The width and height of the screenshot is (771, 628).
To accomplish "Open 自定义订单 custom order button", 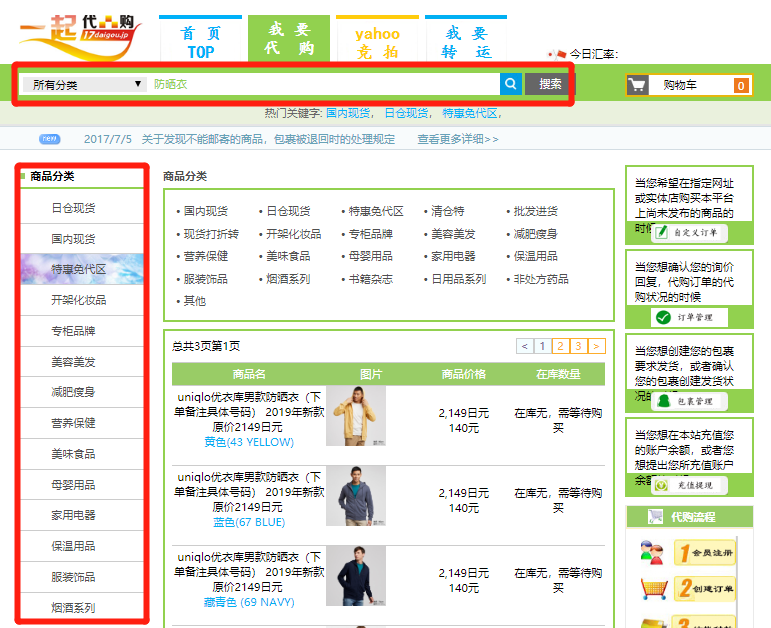I will point(689,233).
